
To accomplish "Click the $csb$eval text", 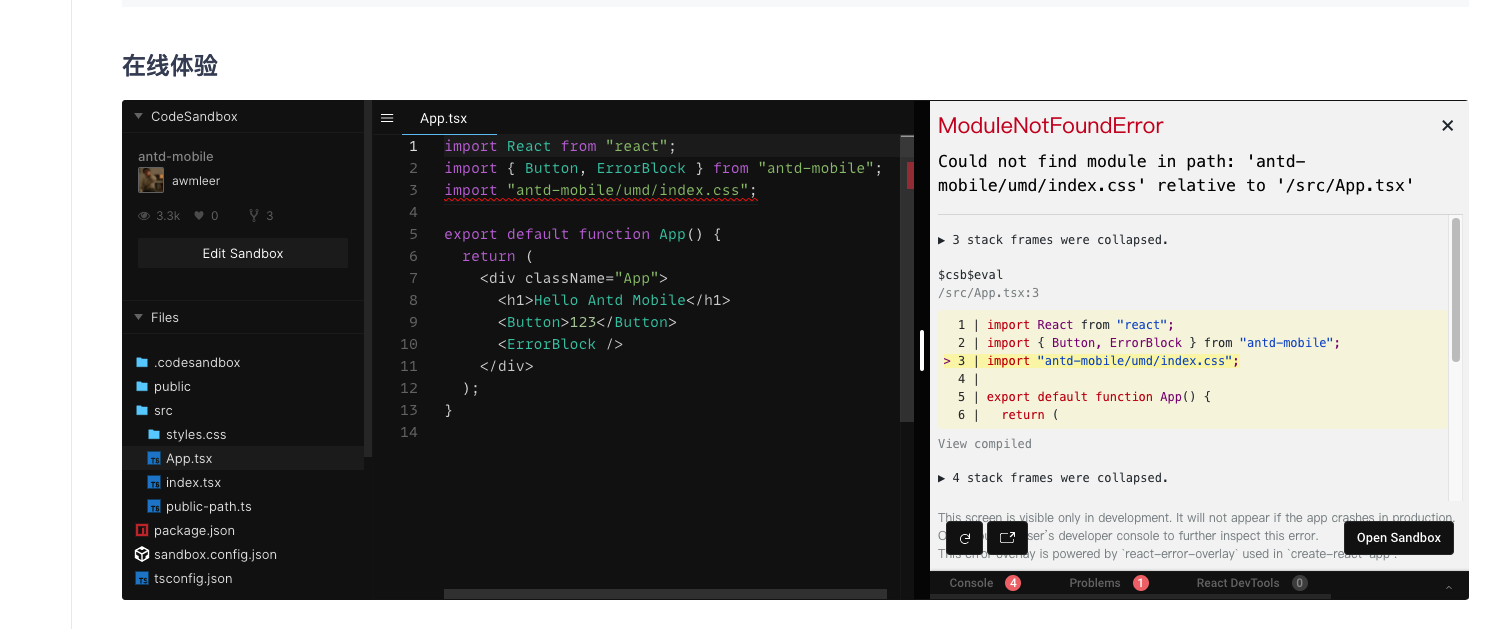I will point(970,274).
